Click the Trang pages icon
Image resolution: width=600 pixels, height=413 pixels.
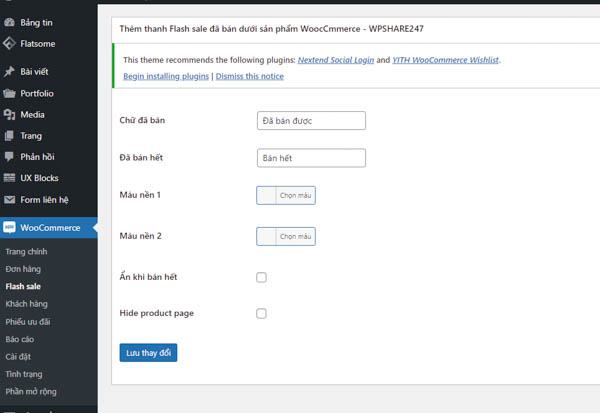coord(9,136)
